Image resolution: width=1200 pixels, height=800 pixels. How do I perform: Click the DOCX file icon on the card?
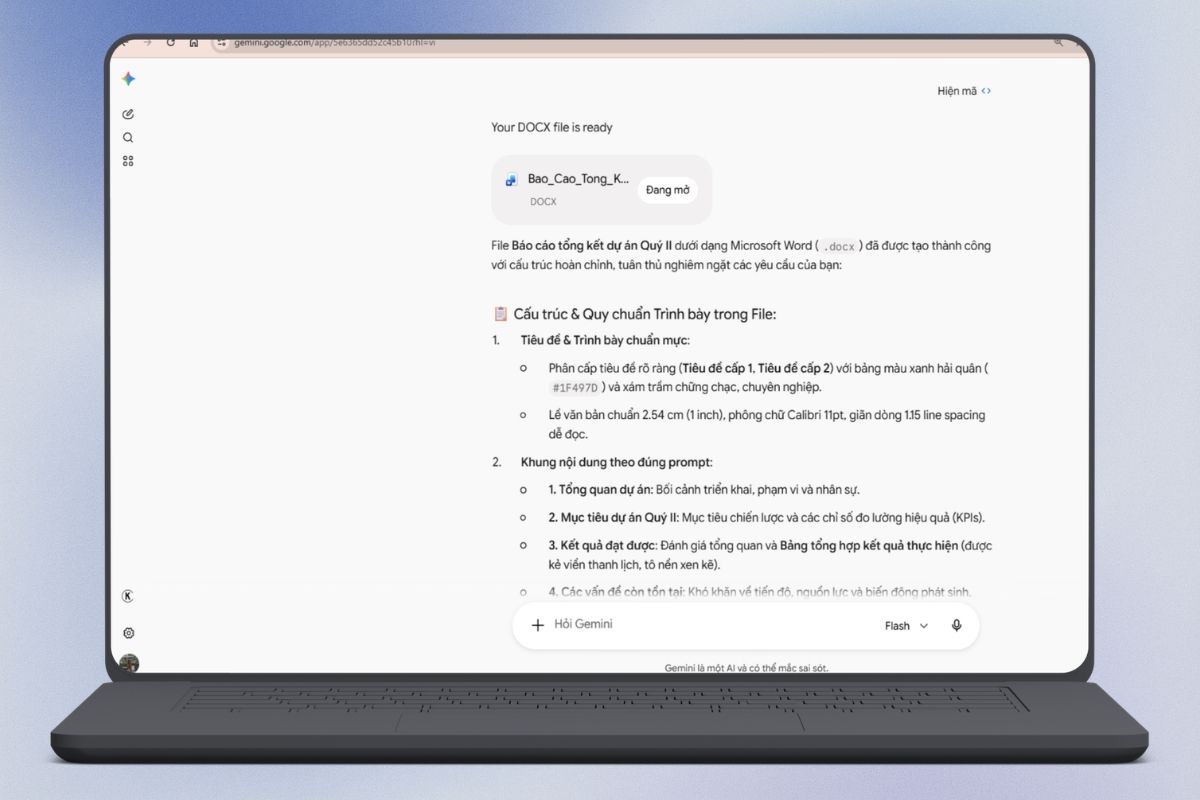511,181
